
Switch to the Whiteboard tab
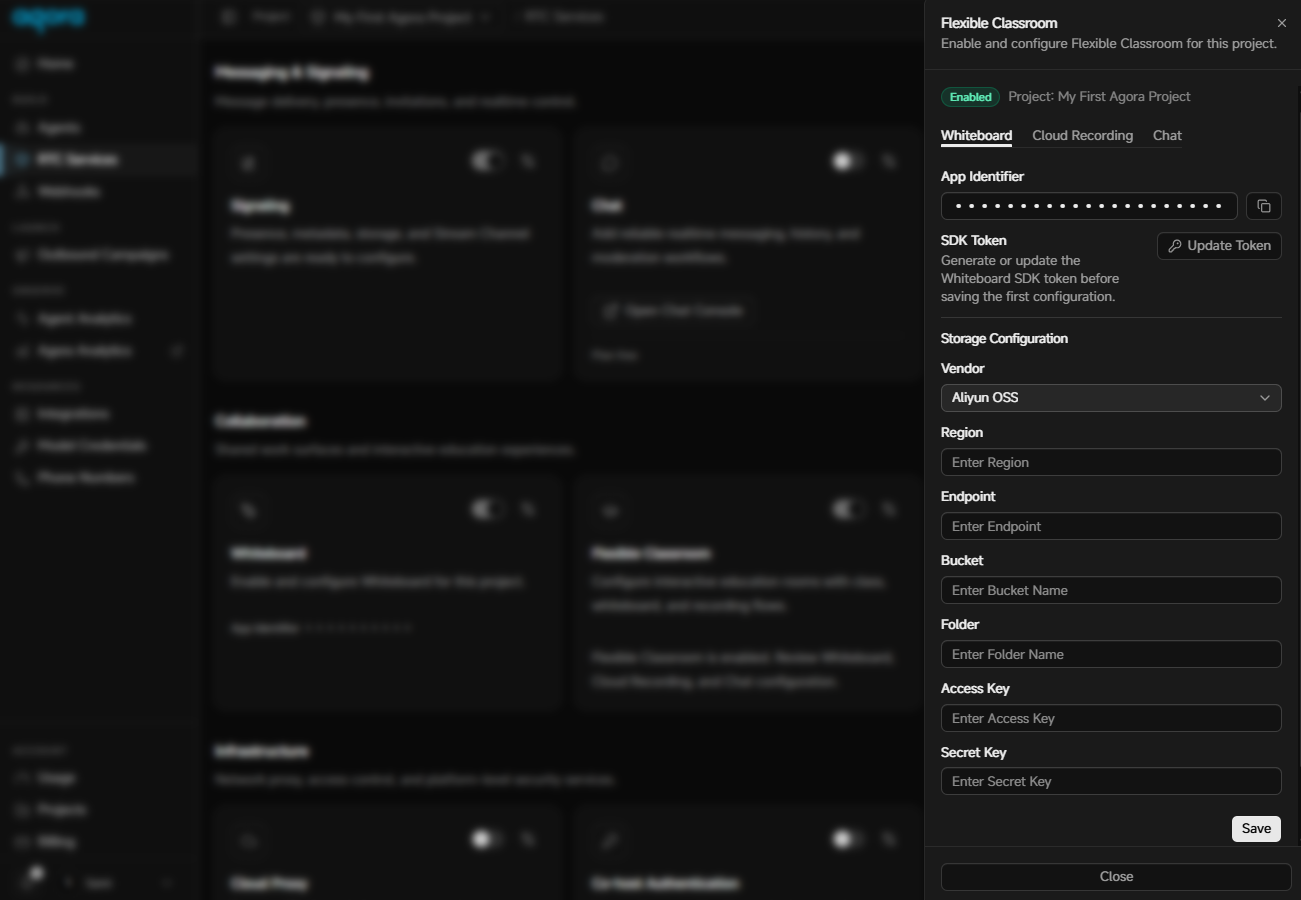click(976, 136)
